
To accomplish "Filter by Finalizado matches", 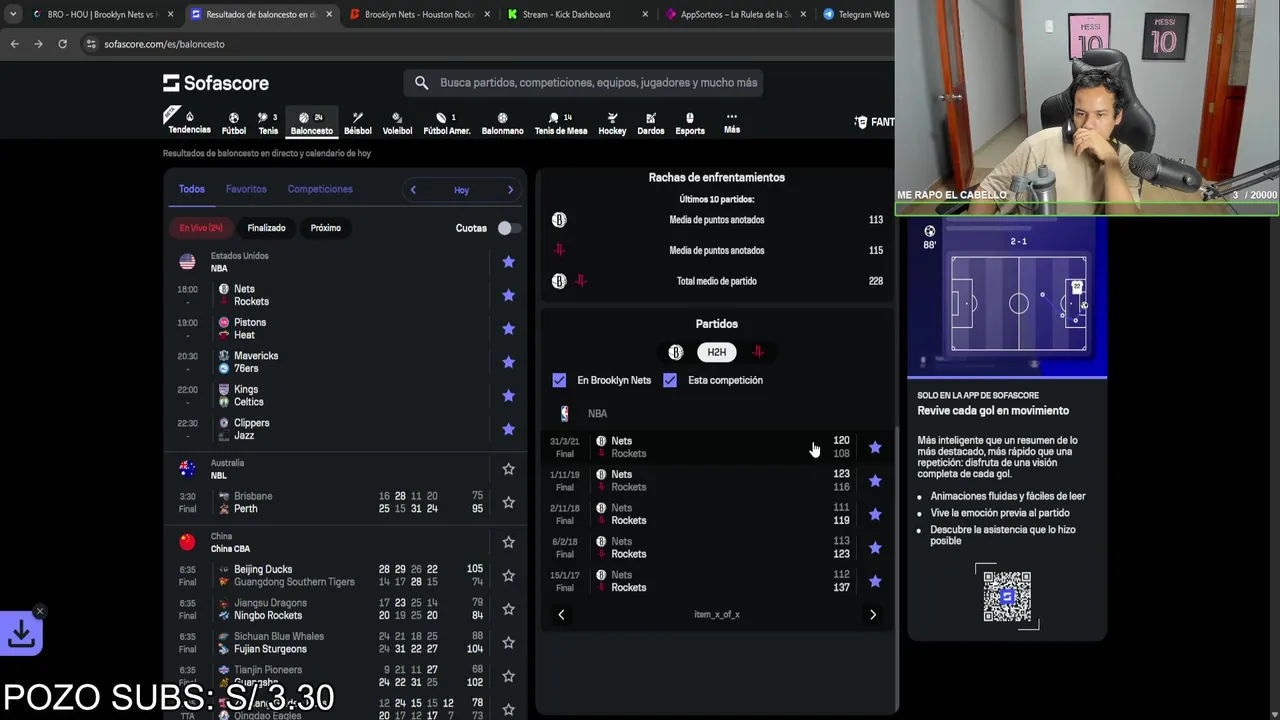I will [x=266, y=228].
